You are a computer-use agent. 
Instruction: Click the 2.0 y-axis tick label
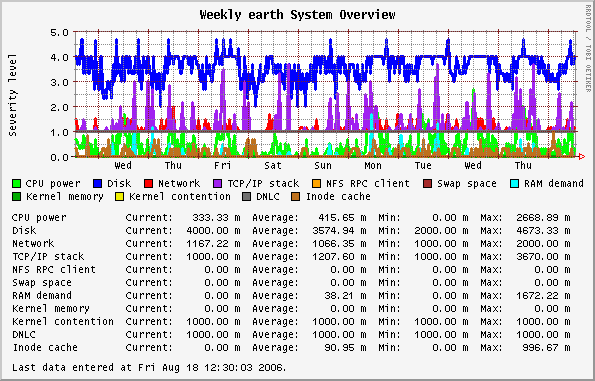(x=60, y=107)
